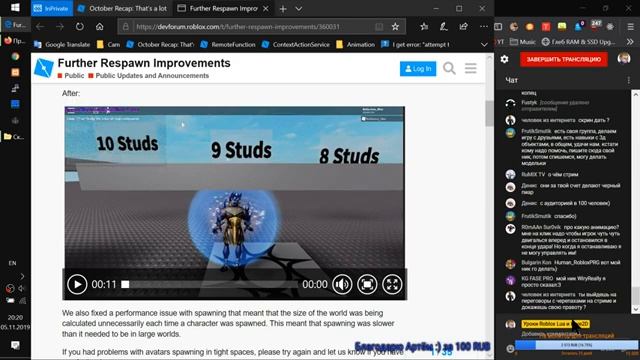Image resolution: width=640 pixels, height=360 pixels.
Task: Share this page from Edge toolbar
Action: click(463, 27)
